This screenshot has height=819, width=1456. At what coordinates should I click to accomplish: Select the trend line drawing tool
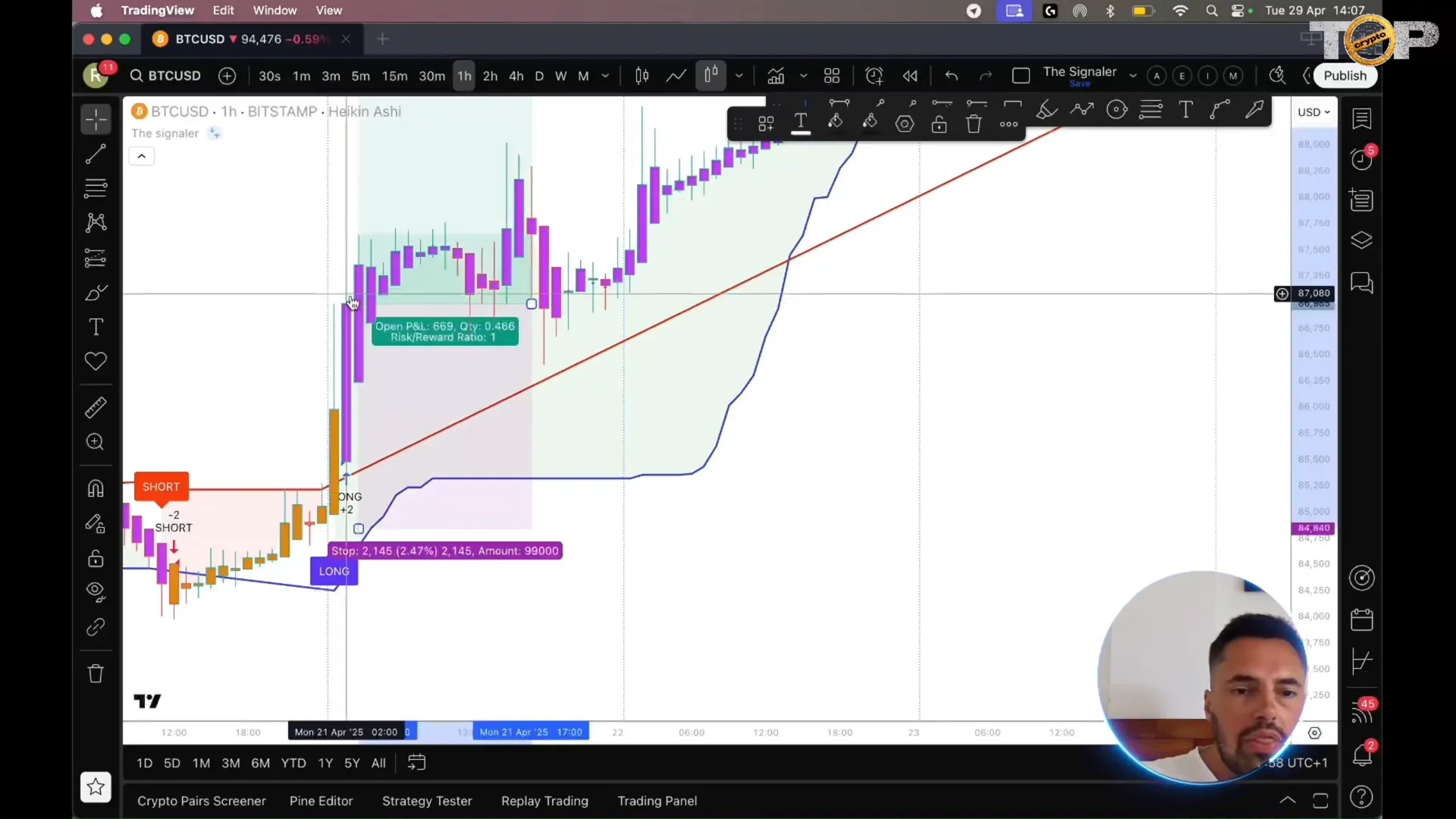(x=96, y=154)
